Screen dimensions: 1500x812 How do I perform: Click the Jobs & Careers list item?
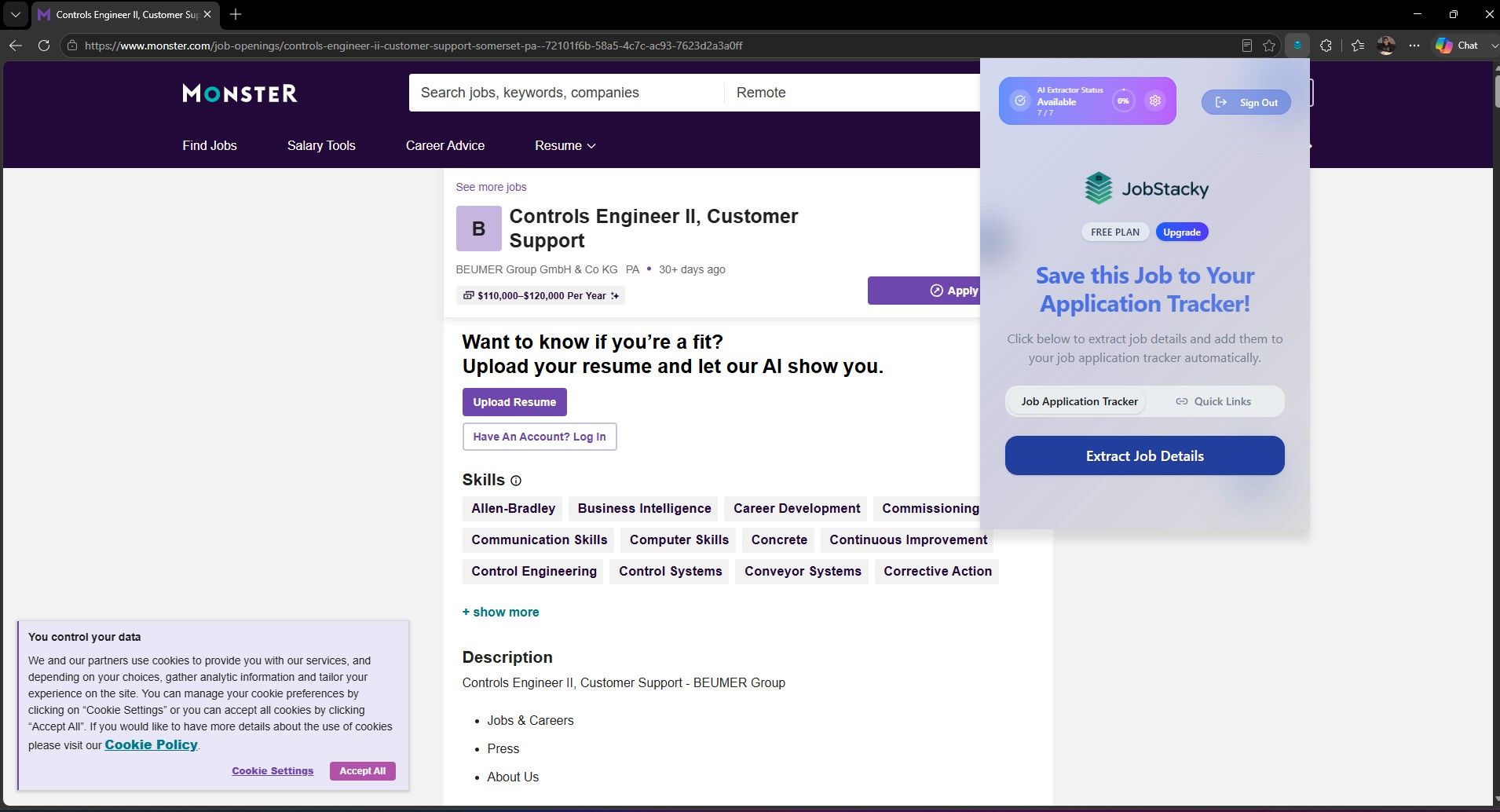click(530, 720)
